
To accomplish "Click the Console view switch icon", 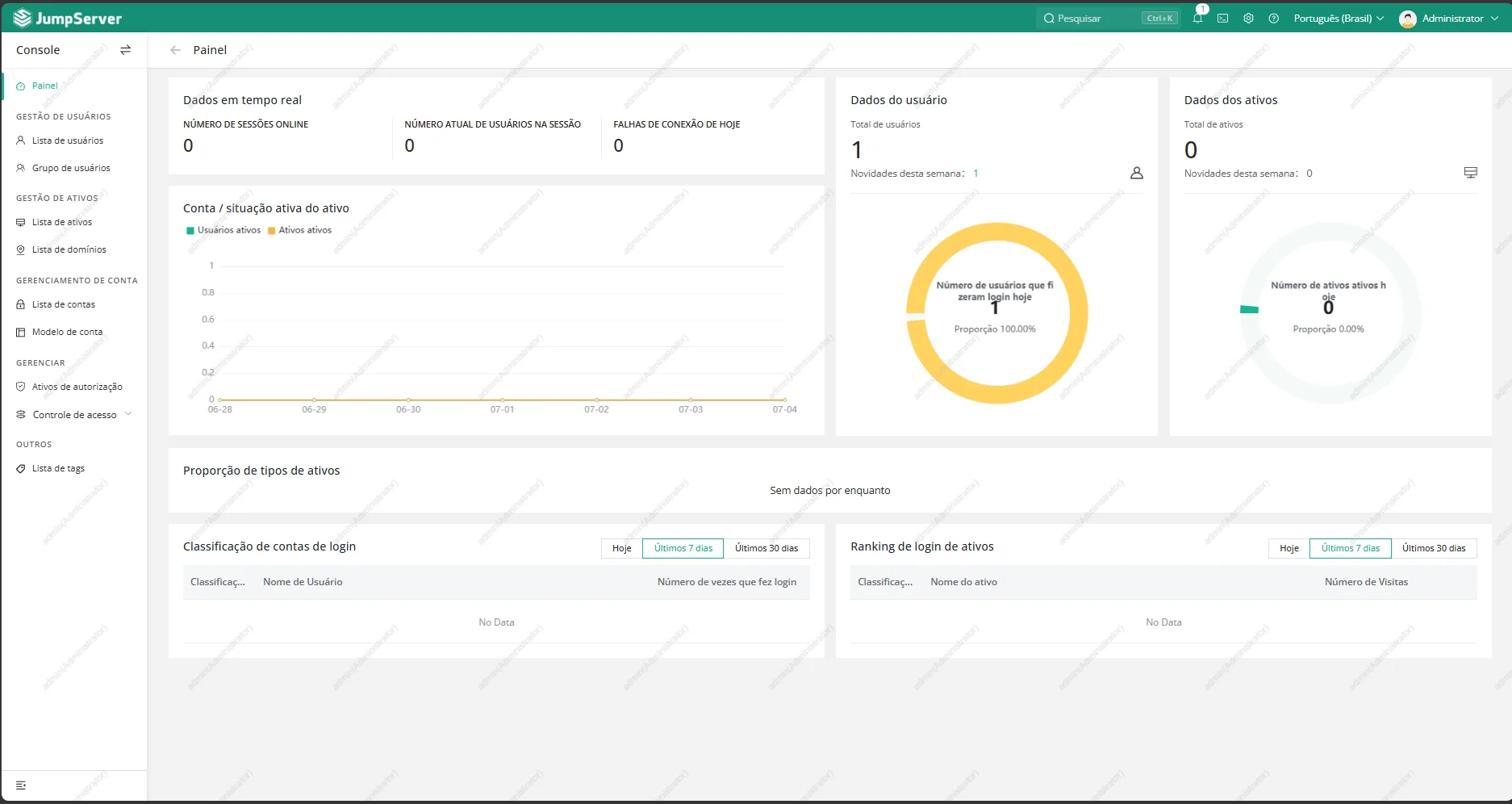I will tap(125, 50).
